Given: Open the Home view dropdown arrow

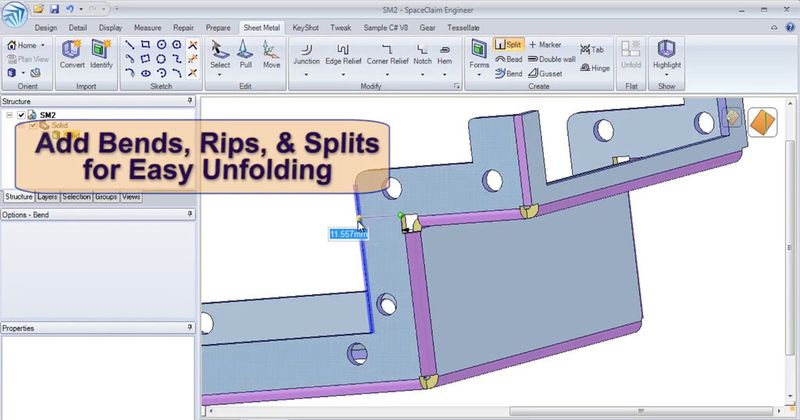Looking at the screenshot, I should (43, 45).
